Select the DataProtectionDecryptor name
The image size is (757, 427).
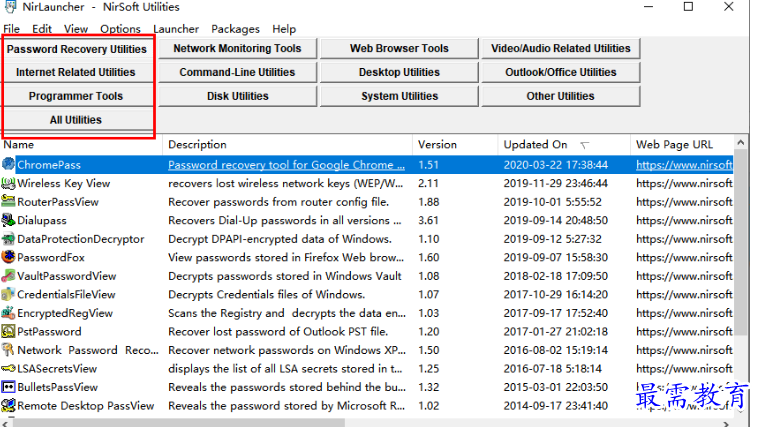81,239
